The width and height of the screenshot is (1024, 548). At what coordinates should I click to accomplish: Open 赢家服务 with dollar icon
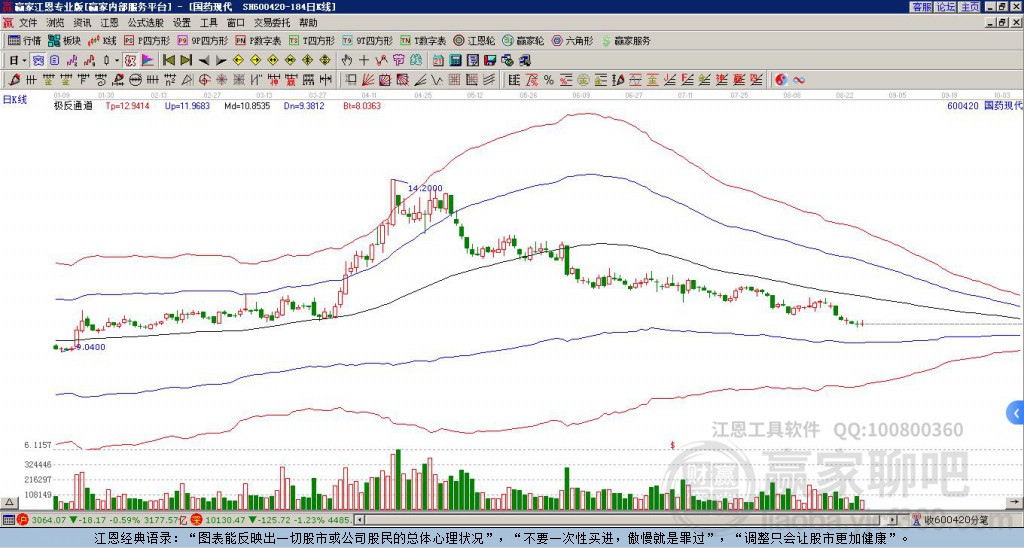[626, 40]
